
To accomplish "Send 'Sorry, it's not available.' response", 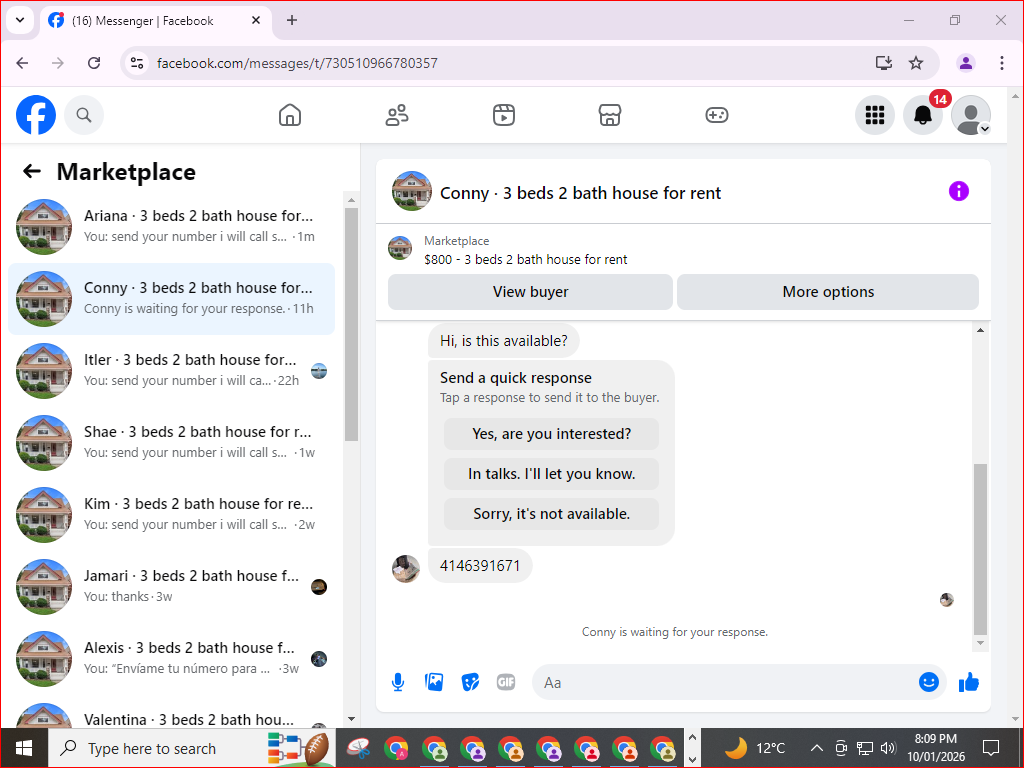I will (551, 514).
